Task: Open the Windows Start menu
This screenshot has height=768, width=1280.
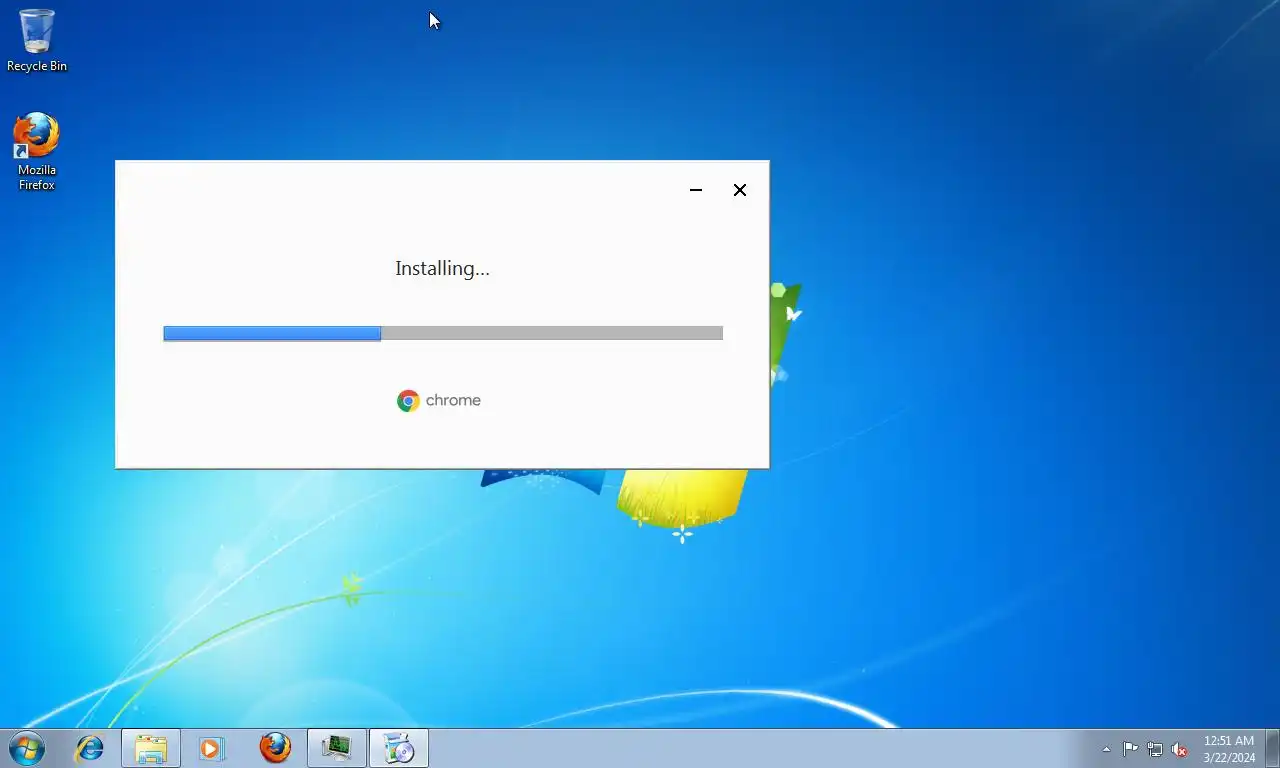Action: pos(27,748)
